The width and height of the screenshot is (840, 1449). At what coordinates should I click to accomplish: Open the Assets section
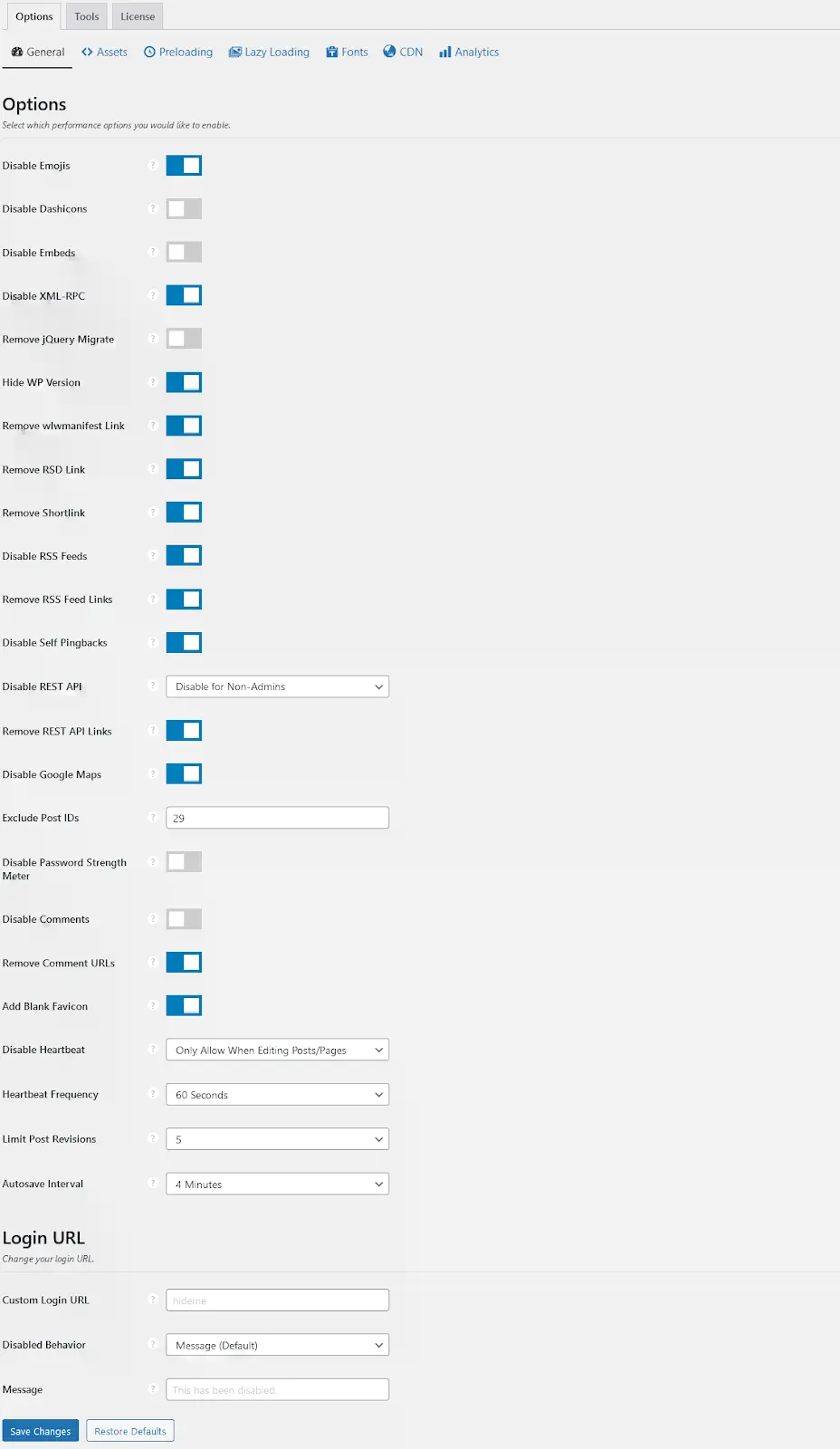click(104, 52)
